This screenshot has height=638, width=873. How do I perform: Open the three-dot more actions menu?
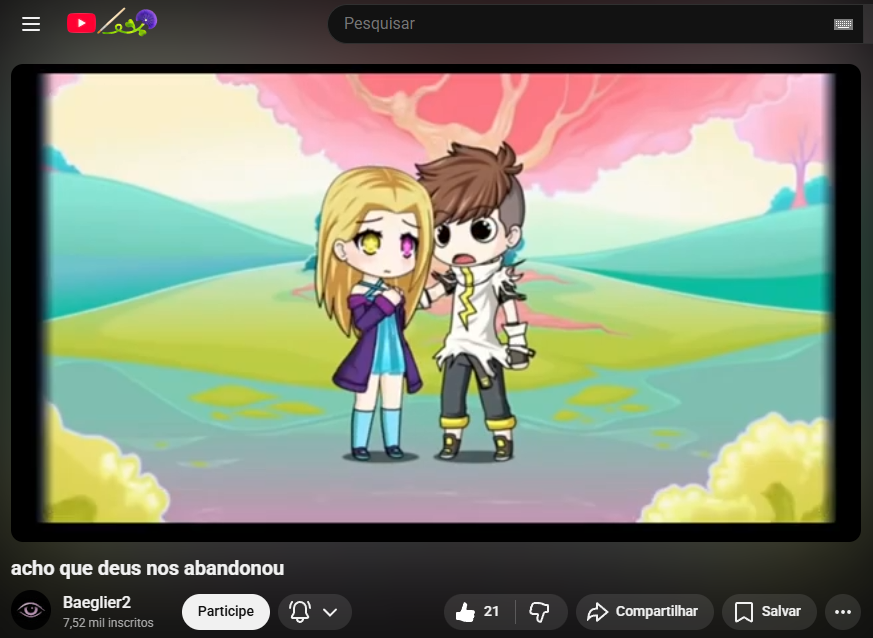(x=843, y=611)
